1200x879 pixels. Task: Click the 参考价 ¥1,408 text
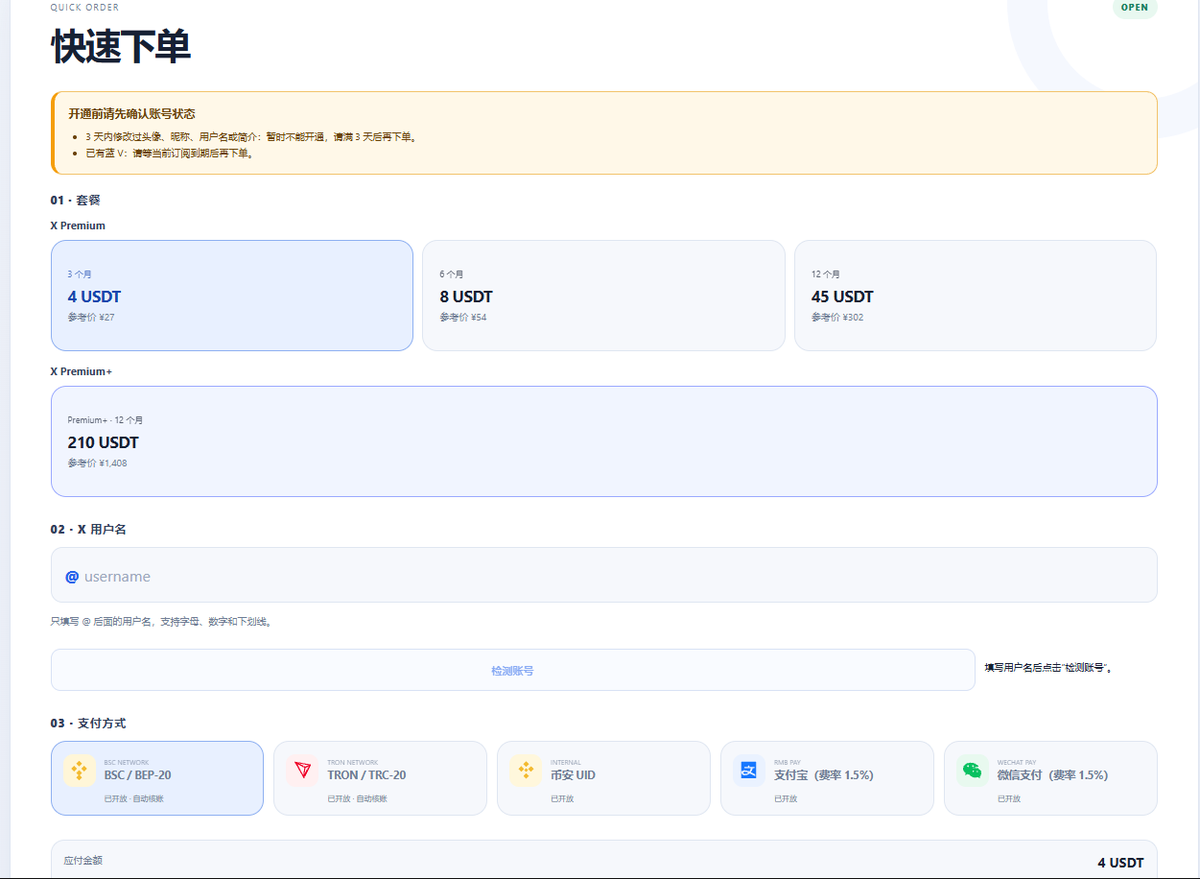(x=98, y=463)
